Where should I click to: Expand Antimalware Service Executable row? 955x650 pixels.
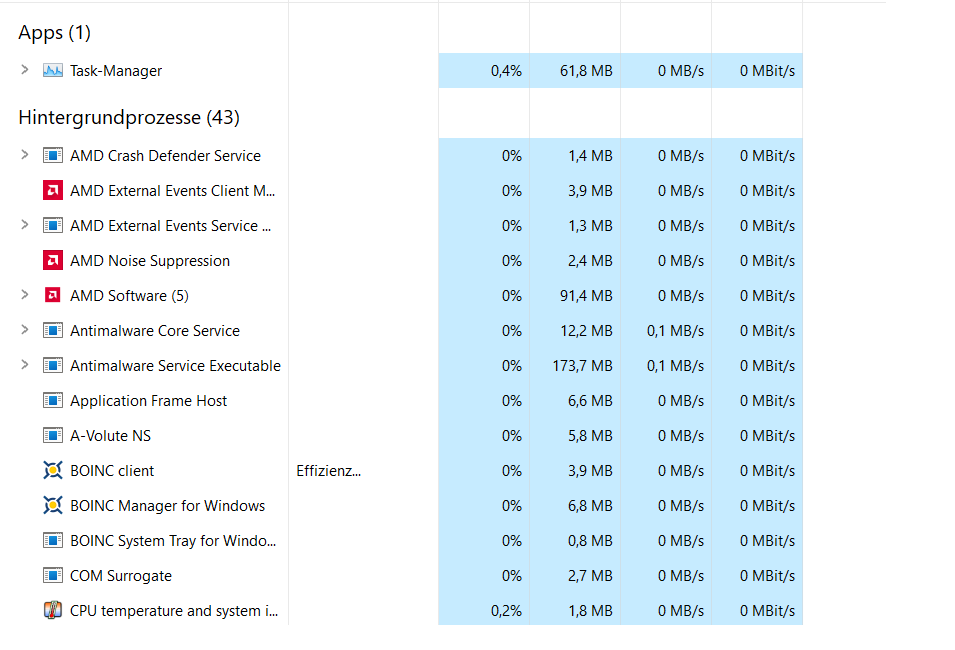24,365
